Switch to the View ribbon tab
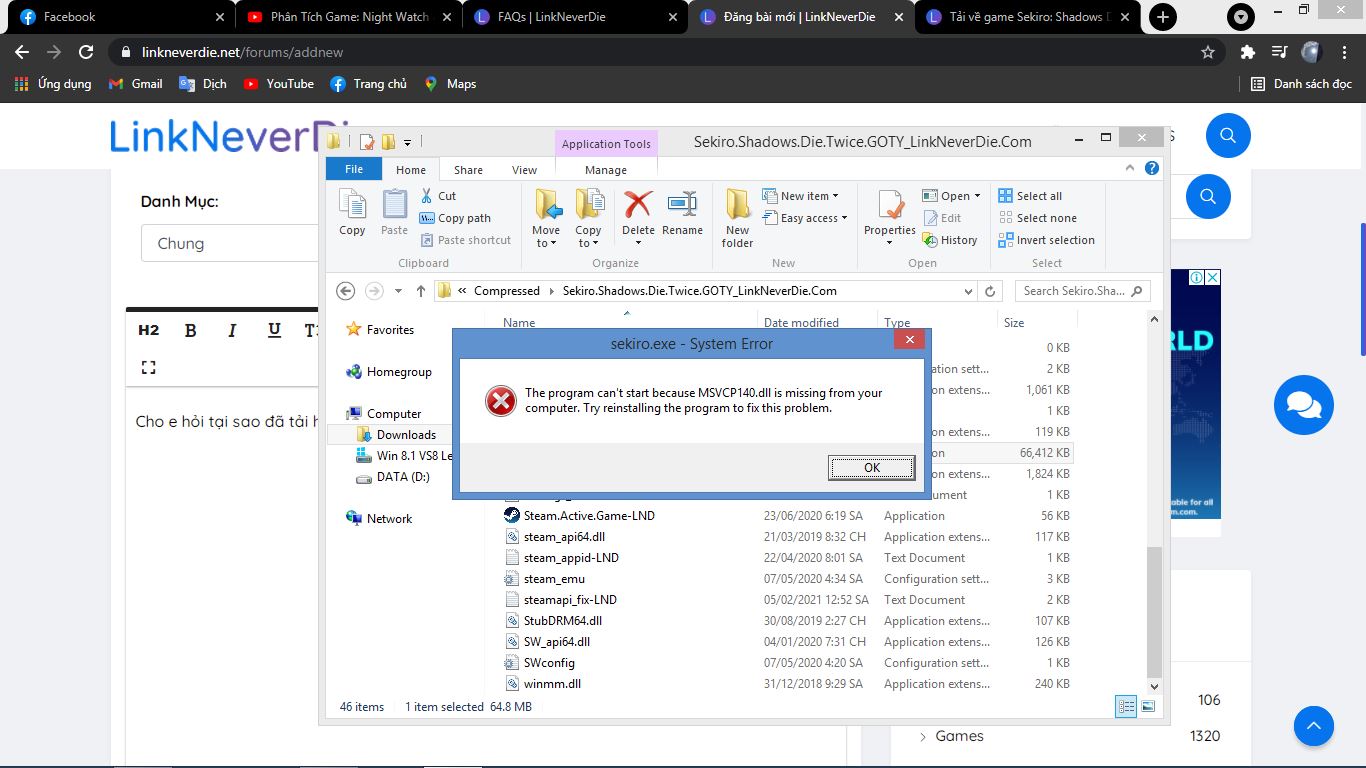 point(524,170)
